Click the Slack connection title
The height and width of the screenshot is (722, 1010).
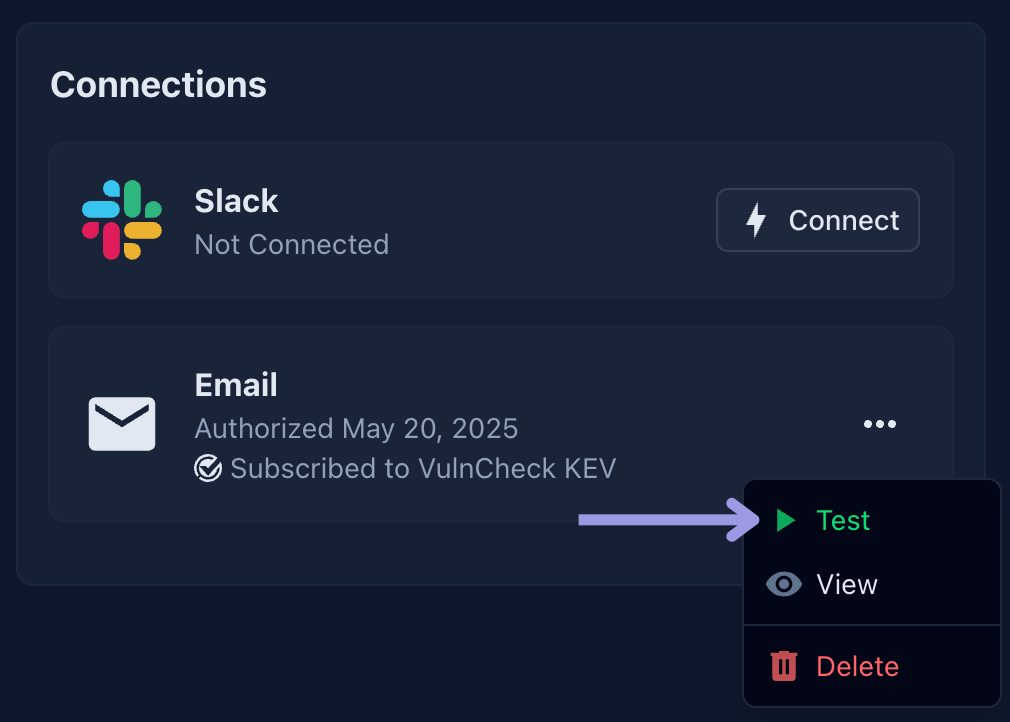click(x=236, y=201)
